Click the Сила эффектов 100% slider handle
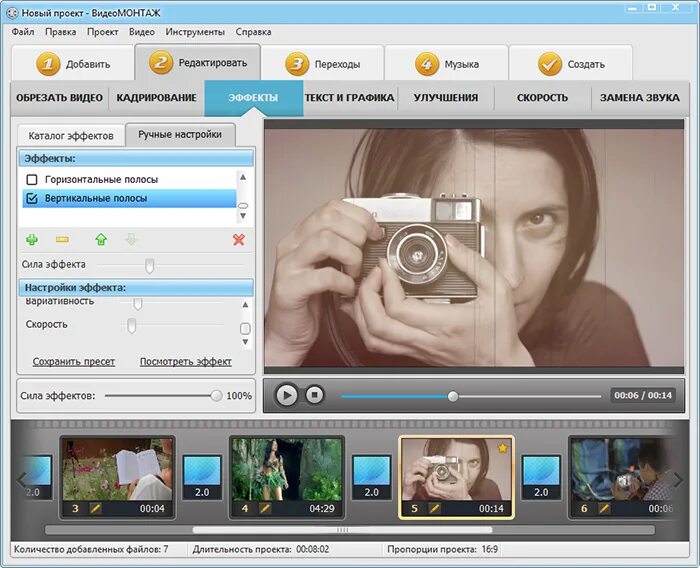Viewport: 700px width, 568px height. (217, 396)
